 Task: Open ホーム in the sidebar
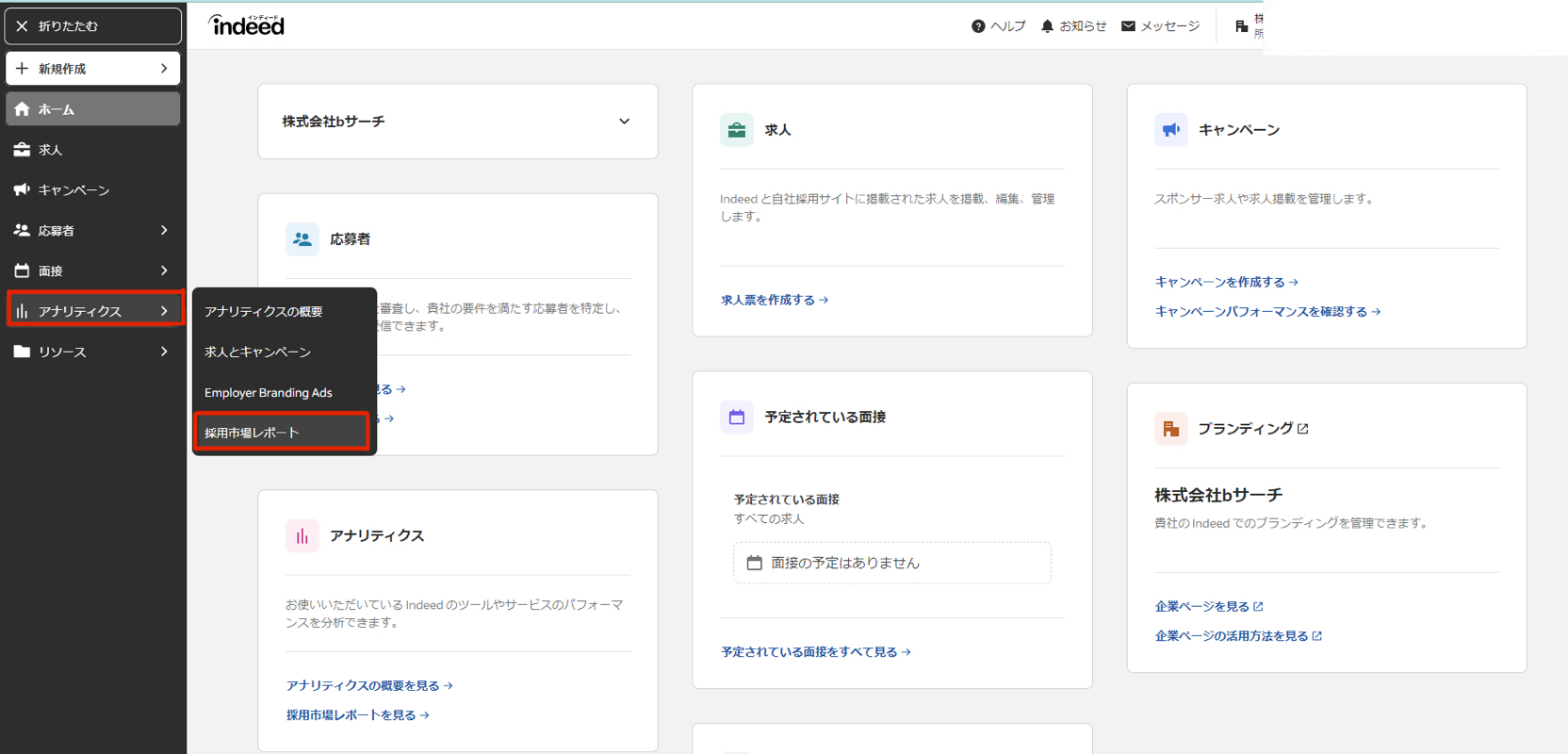click(x=92, y=109)
